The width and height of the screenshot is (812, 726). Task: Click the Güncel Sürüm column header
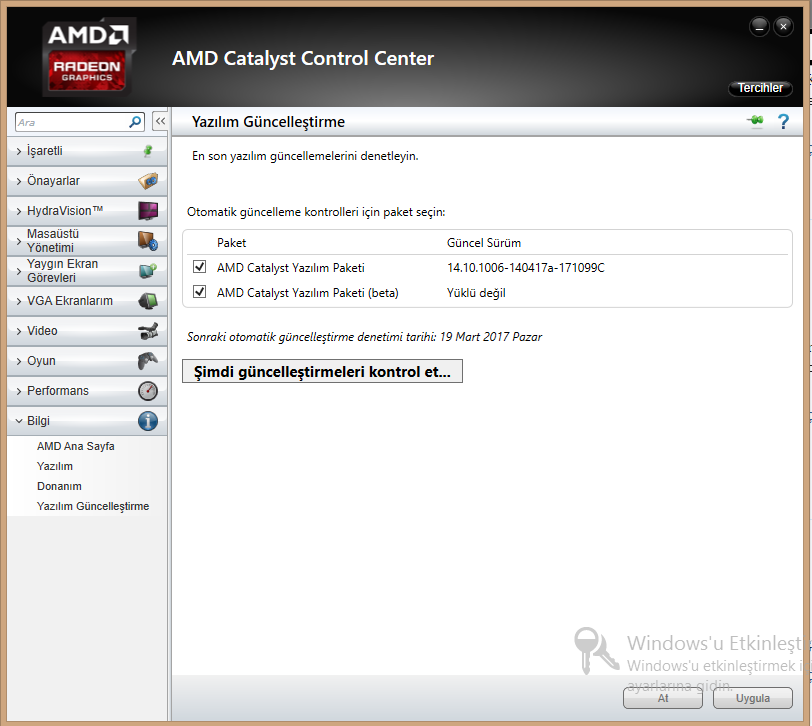tap(484, 243)
